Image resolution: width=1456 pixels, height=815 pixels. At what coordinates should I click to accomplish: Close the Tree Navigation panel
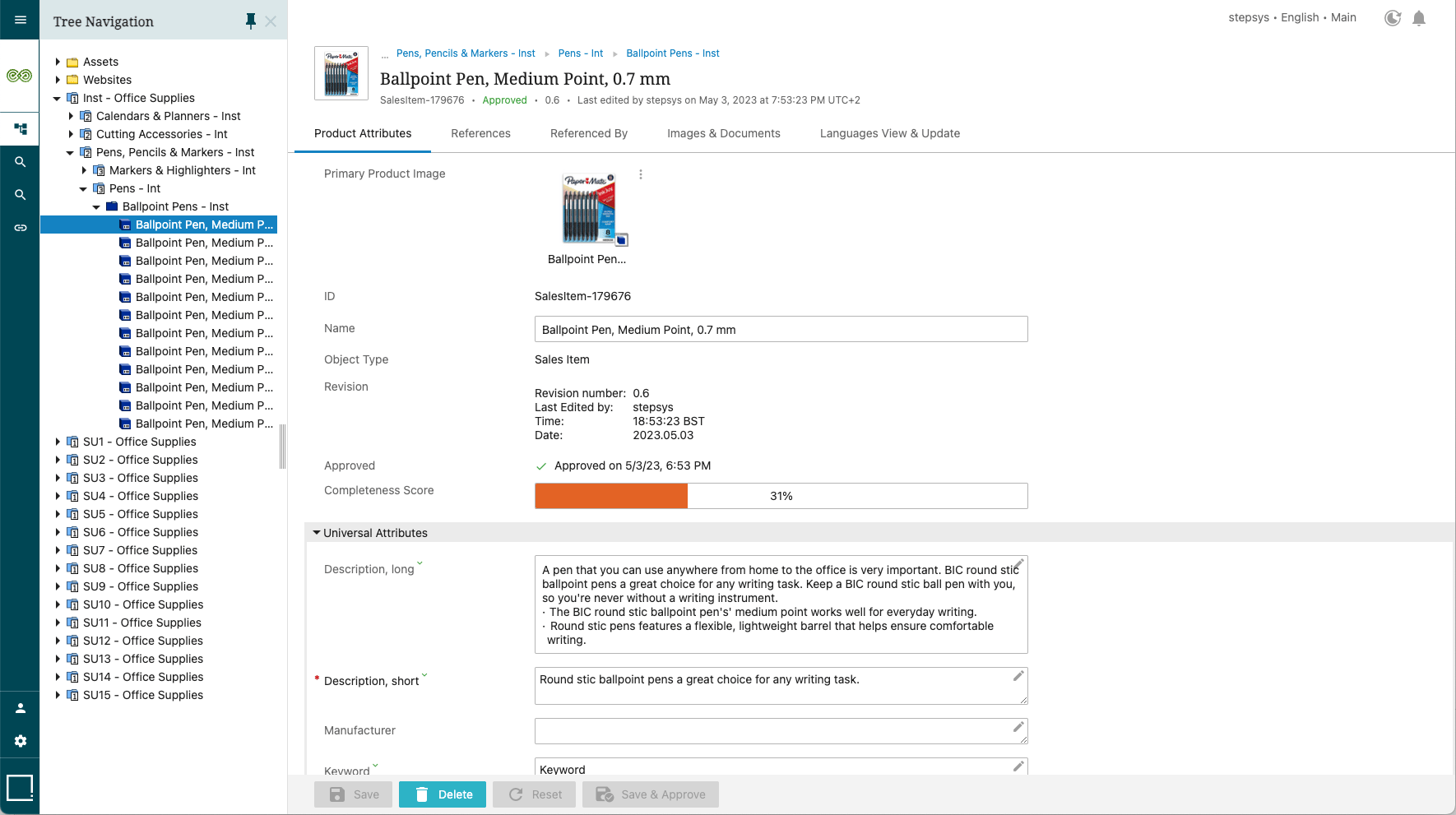coord(271,21)
